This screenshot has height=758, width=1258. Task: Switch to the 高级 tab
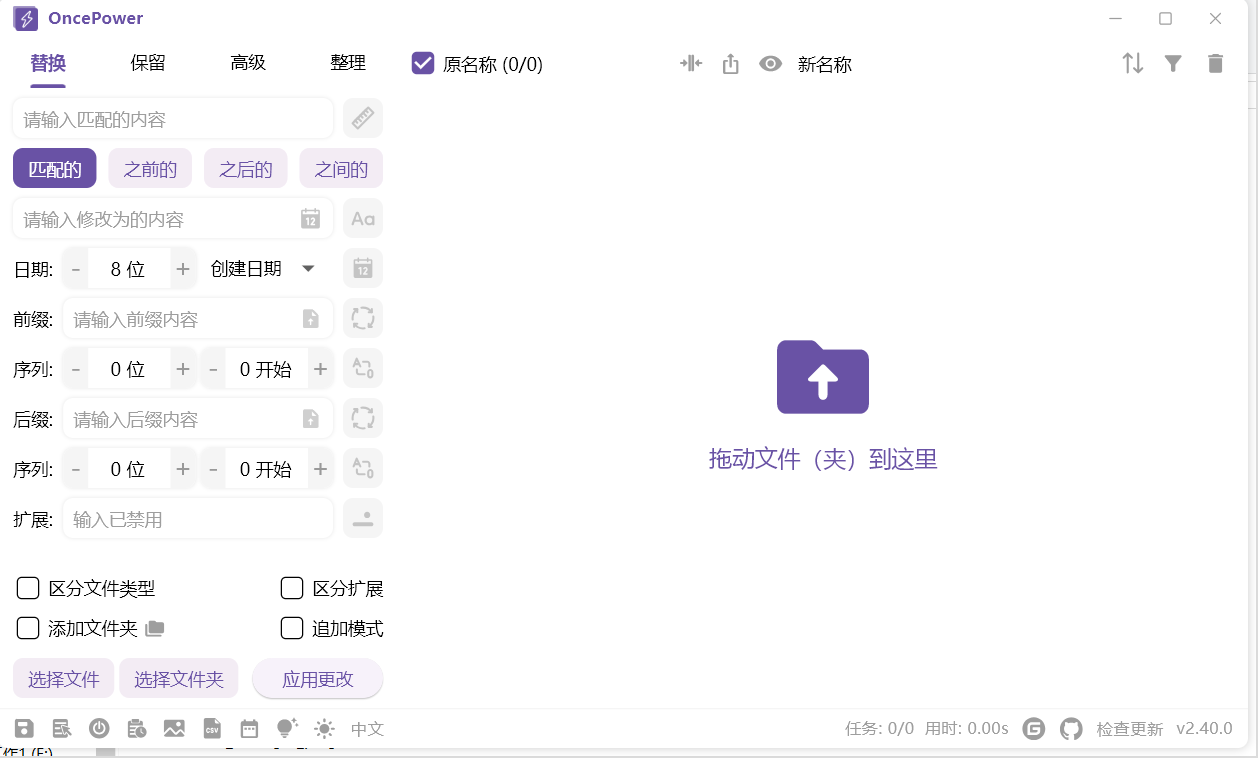point(247,62)
